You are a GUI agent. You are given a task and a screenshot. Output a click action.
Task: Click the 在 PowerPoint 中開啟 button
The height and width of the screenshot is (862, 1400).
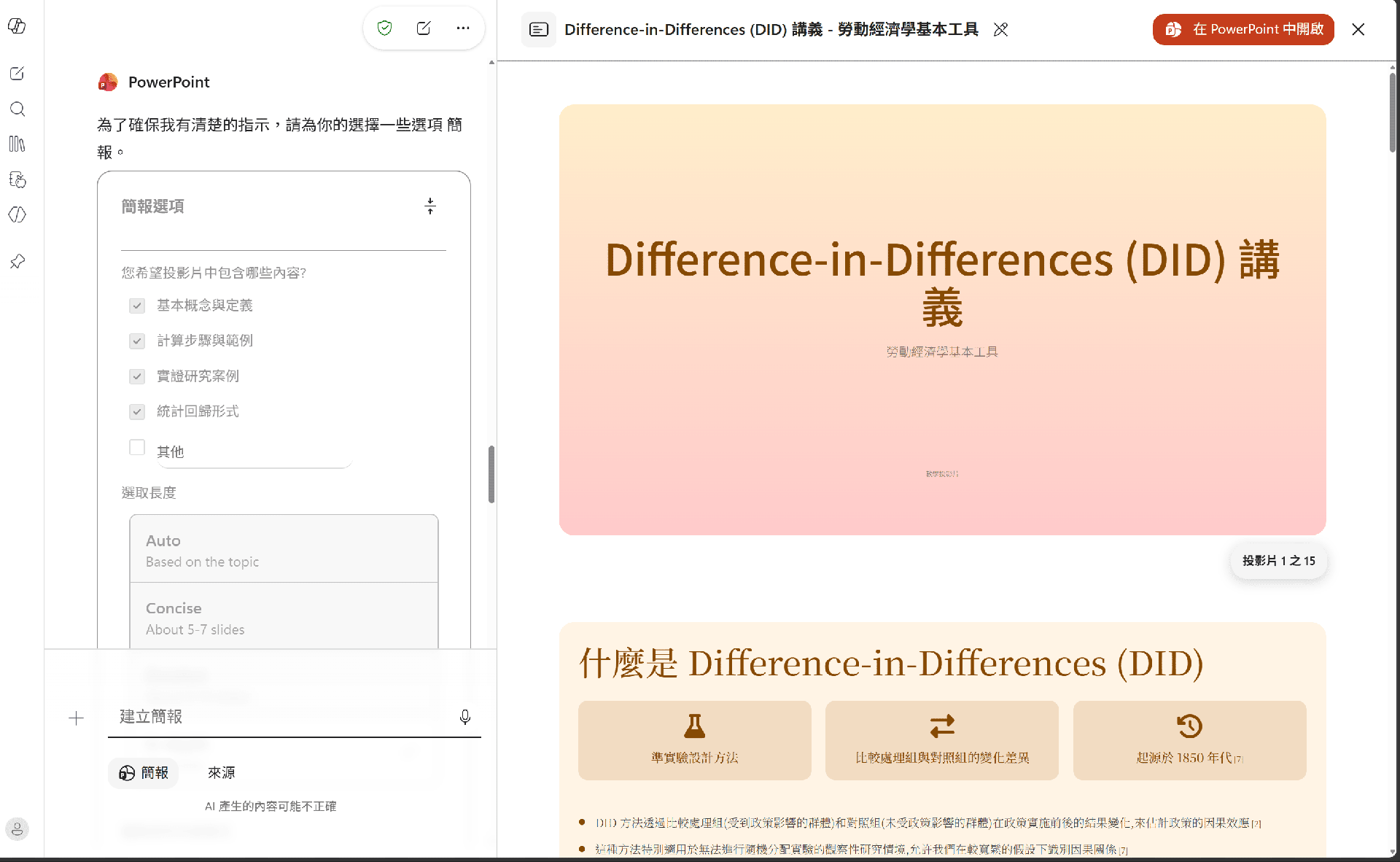pyautogui.click(x=1243, y=30)
